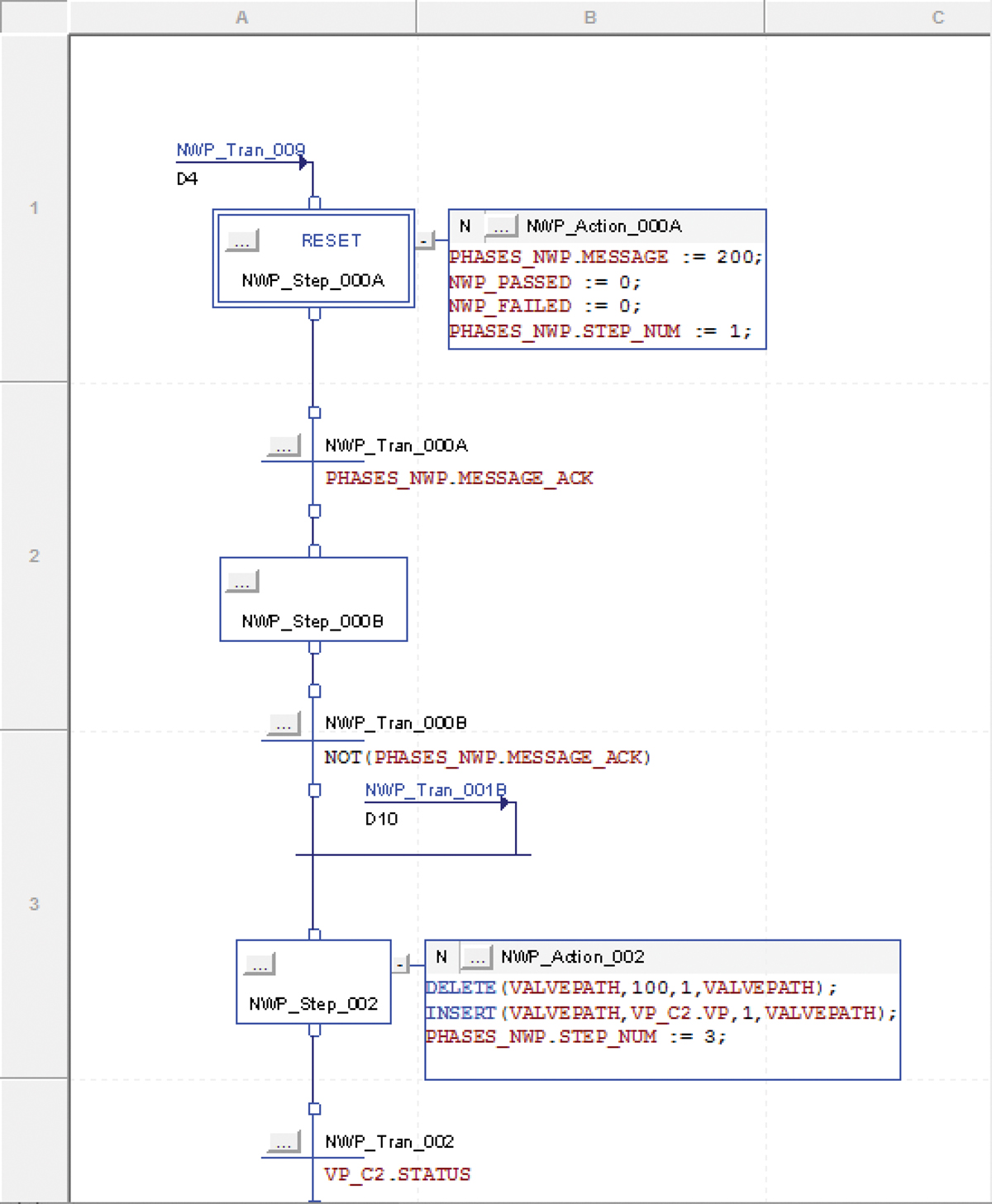Select the N qualifier of NWP_Action_000A
The height and width of the screenshot is (1204, 992).
[x=465, y=226]
